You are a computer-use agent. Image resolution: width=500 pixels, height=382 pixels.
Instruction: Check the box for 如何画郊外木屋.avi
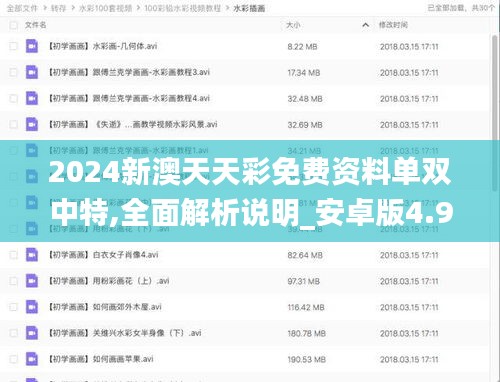[x=13, y=307]
